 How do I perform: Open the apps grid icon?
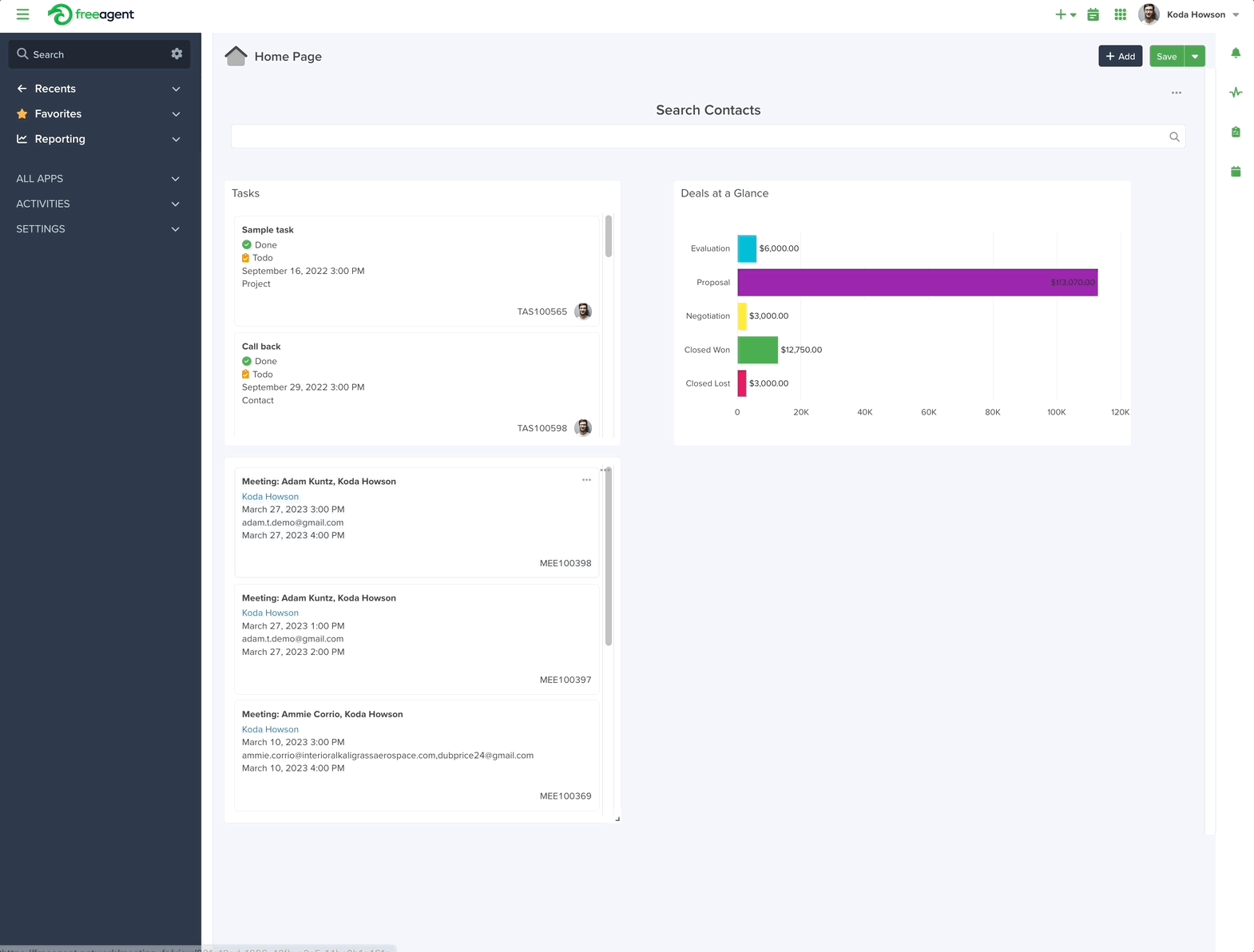point(1120,14)
